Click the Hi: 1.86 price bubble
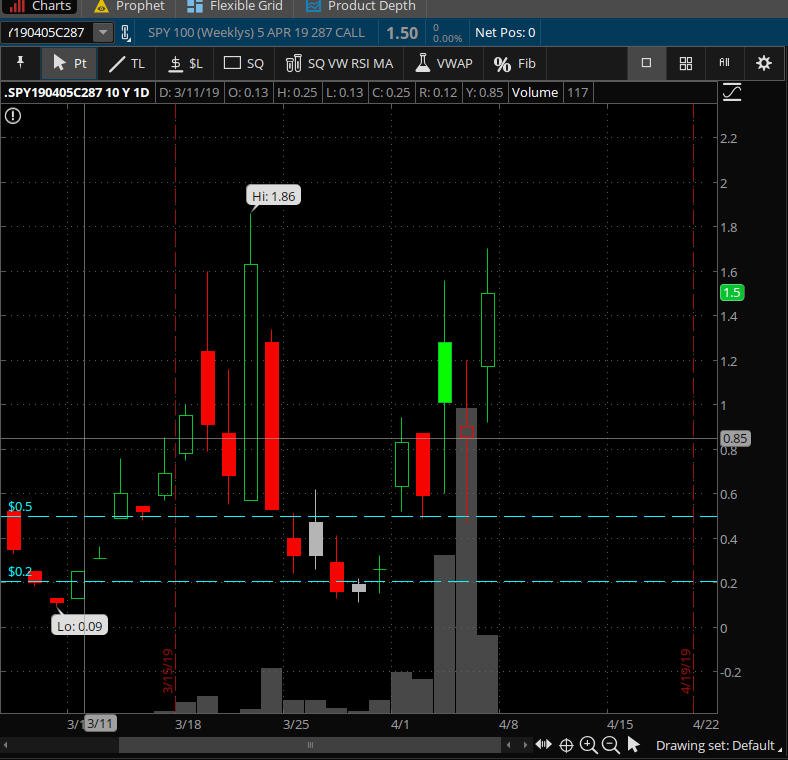 click(273, 196)
